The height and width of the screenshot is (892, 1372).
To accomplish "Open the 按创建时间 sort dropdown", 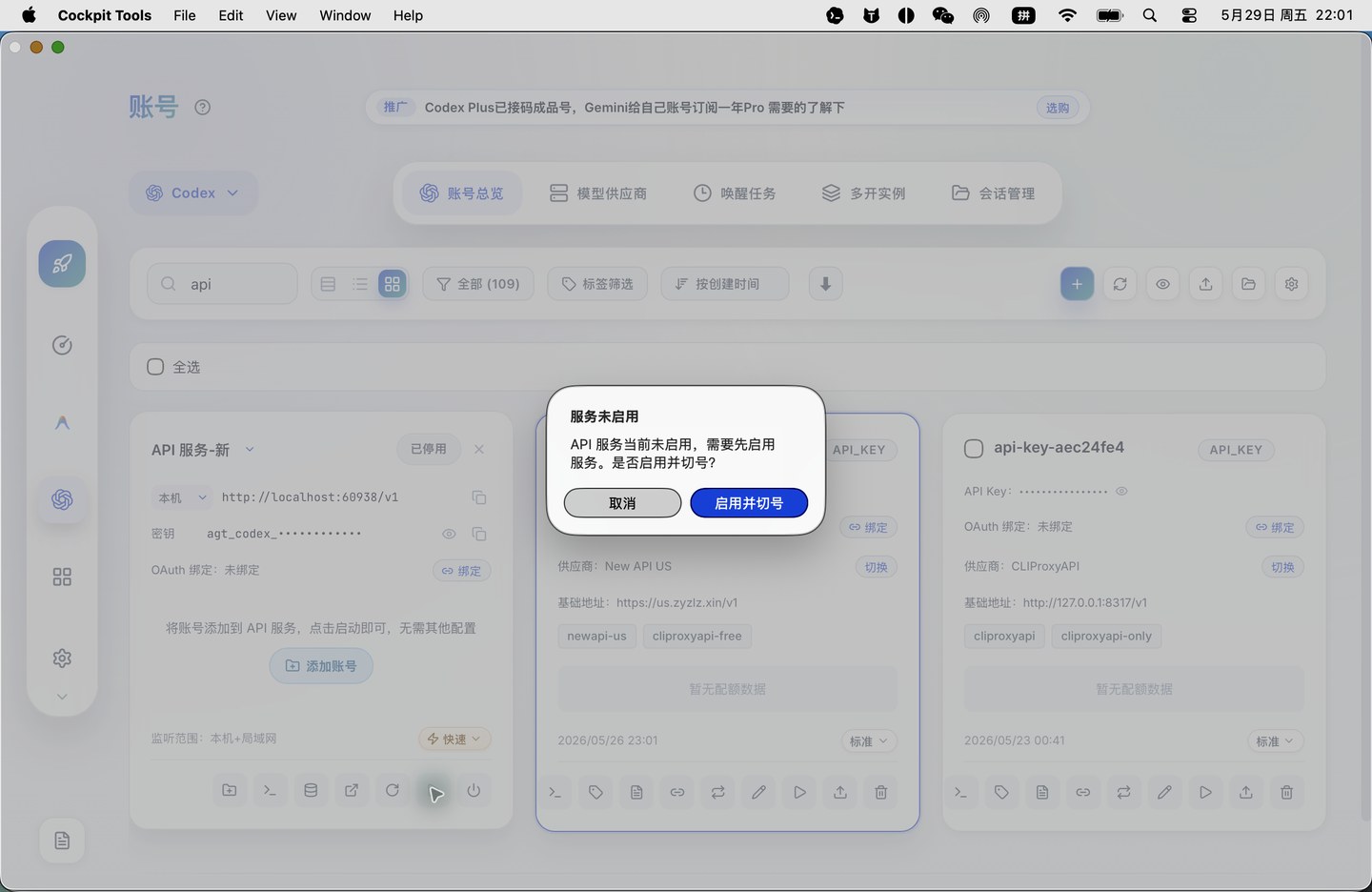I will tap(725, 284).
